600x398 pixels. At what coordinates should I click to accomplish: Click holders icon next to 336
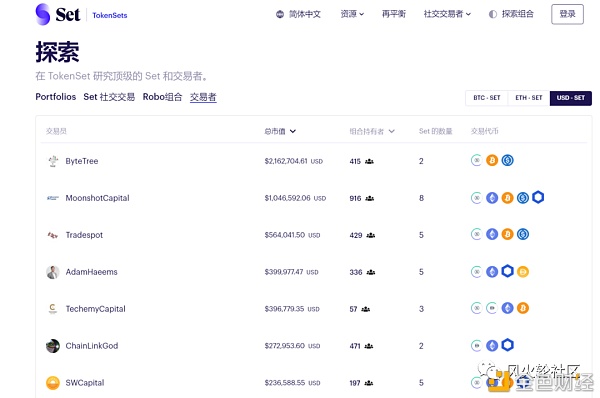(370, 272)
